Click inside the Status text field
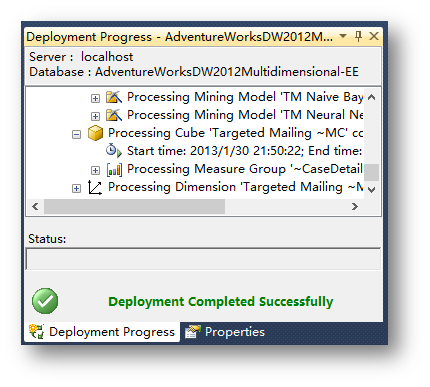Image resolution: width=430 pixels, height=387 pixels. 203,259
